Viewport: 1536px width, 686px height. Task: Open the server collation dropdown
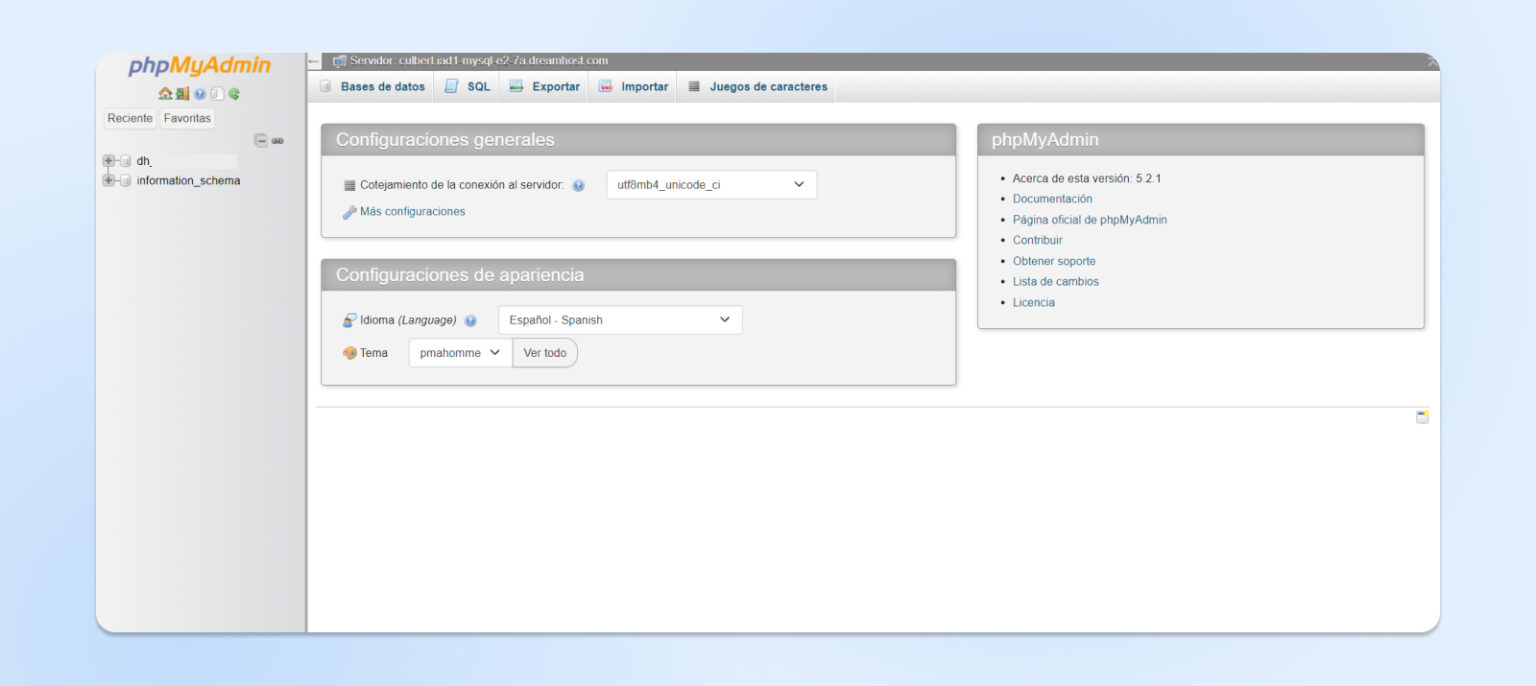coord(710,184)
